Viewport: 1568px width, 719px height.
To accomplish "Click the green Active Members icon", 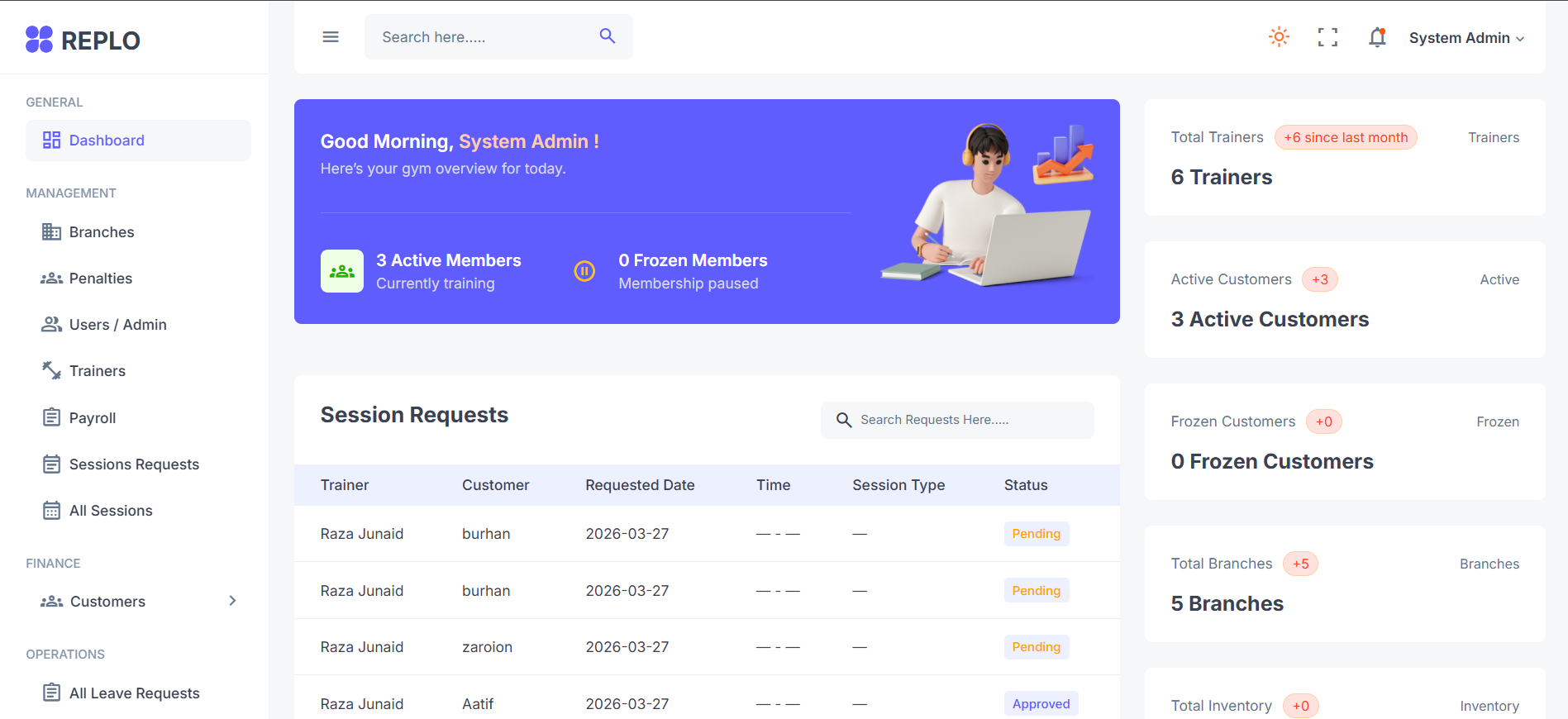I will click(x=342, y=271).
